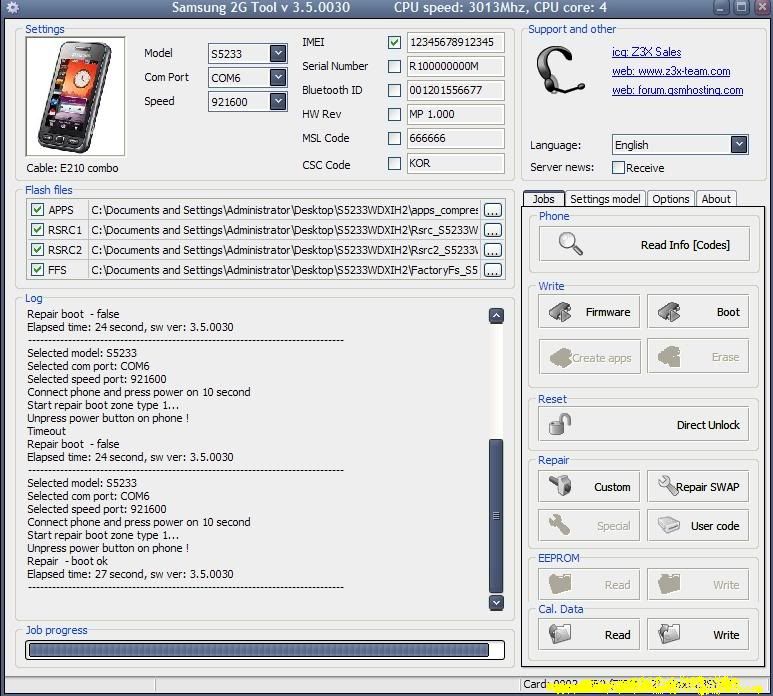Click the HW Rev MP 1.000 field
Image resolution: width=773 pixels, height=696 pixels.
[x=456, y=114]
